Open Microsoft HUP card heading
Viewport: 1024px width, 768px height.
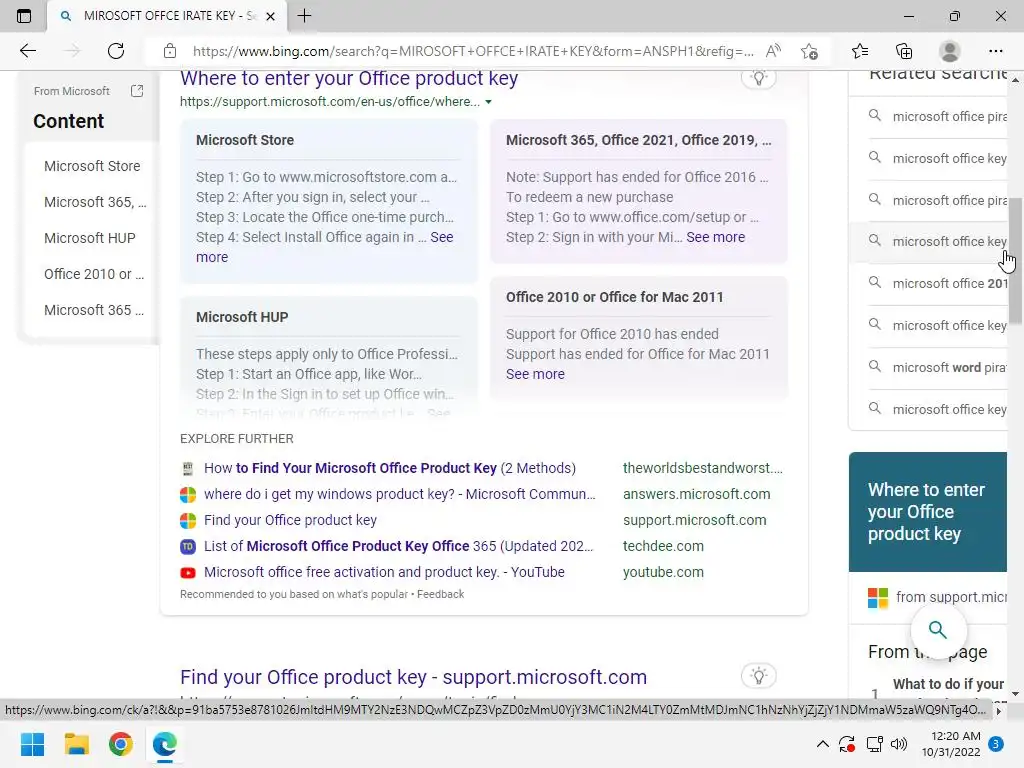point(242,317)
